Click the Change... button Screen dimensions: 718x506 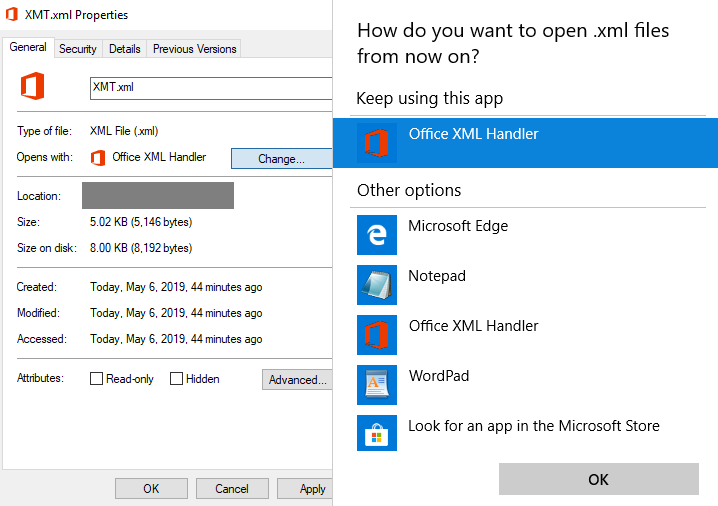[x=281, y=159]
